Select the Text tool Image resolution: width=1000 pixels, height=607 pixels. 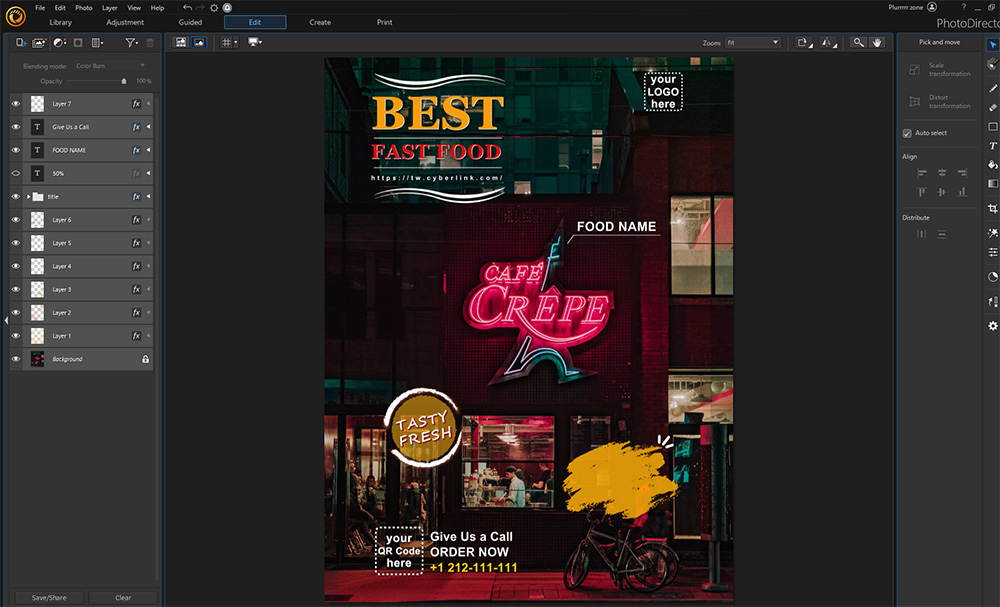coord(992,146)
